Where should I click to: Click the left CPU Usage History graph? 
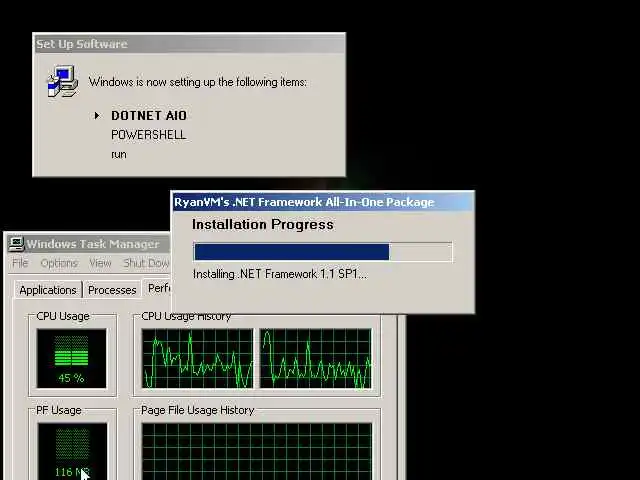click(x=198, y=358)
